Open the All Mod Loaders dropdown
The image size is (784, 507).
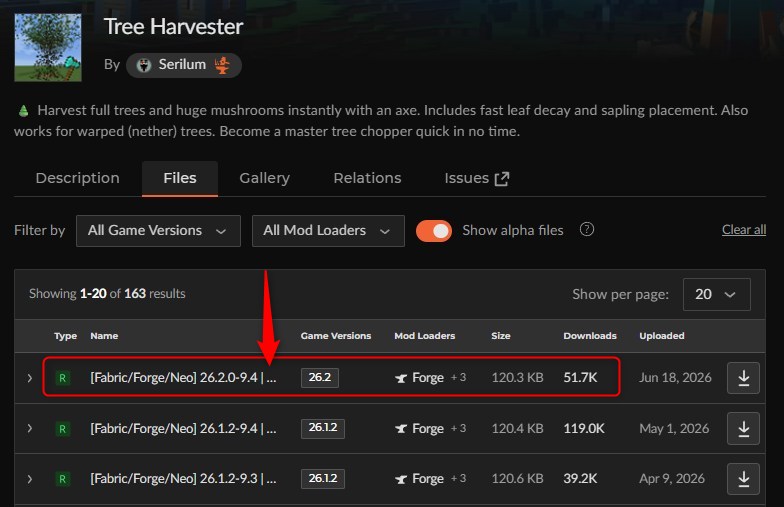(x=328, y=230)
